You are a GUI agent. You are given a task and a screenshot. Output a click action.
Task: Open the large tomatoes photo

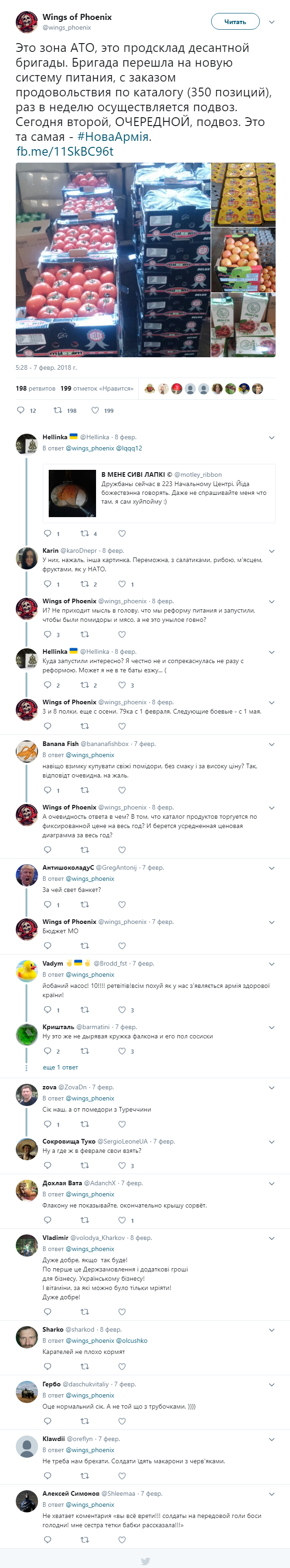click(x=113, y=260)
